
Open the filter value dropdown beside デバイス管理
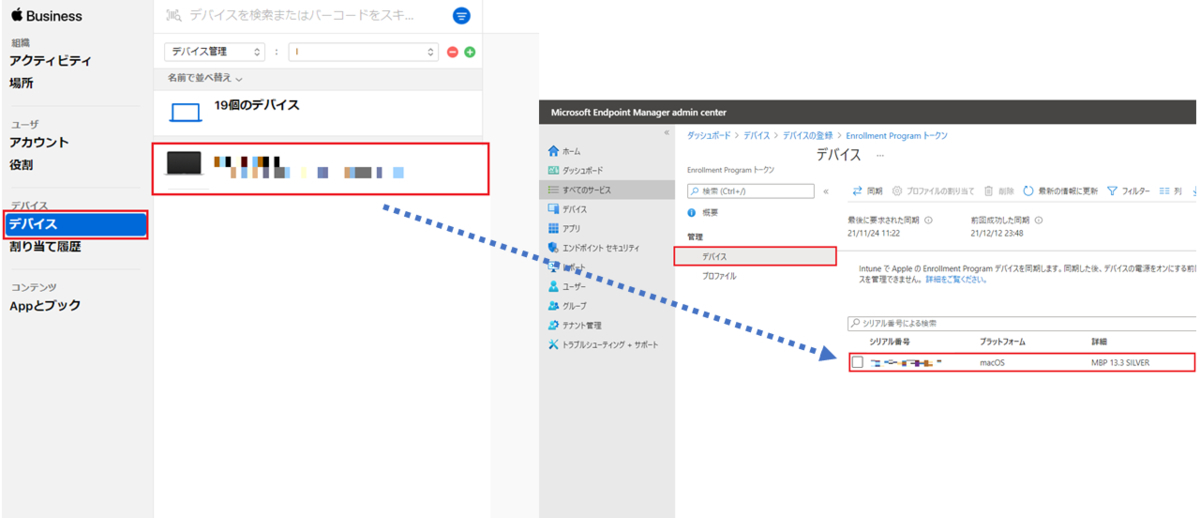click(x=364, y=52)
